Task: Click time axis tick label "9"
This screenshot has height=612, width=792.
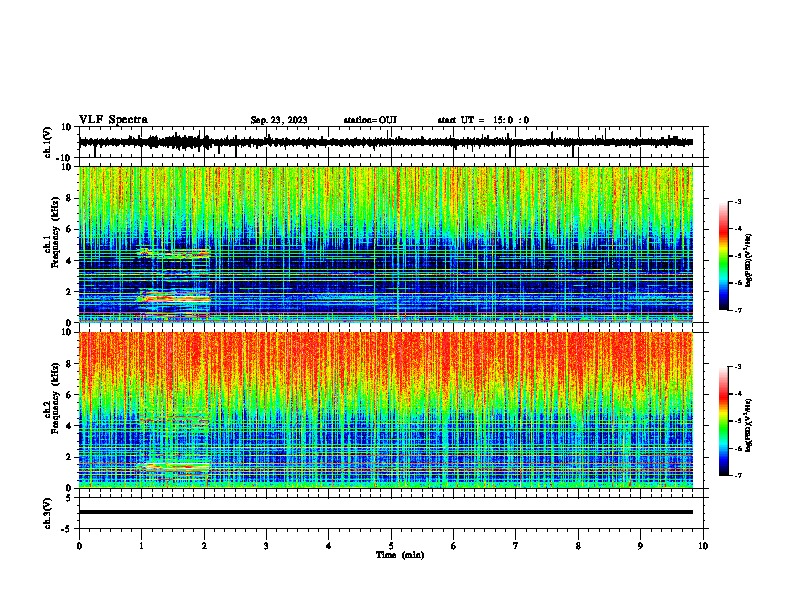Action: 640,546
